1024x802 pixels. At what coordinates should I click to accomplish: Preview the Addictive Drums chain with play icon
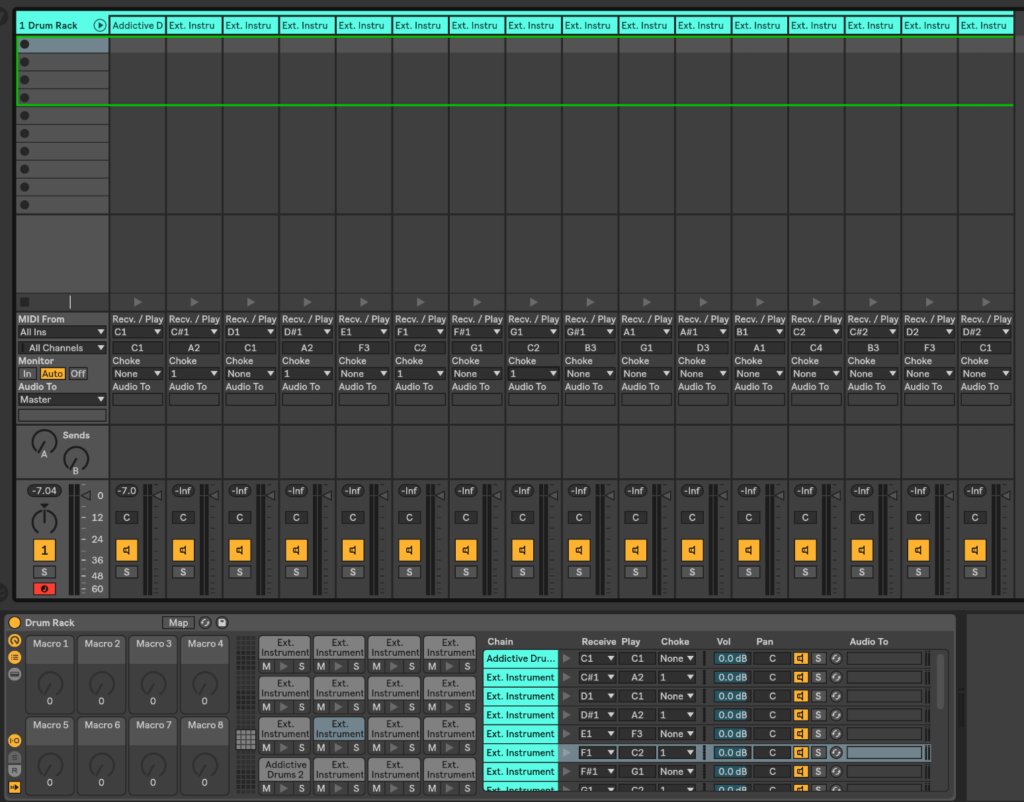point(567,659)
